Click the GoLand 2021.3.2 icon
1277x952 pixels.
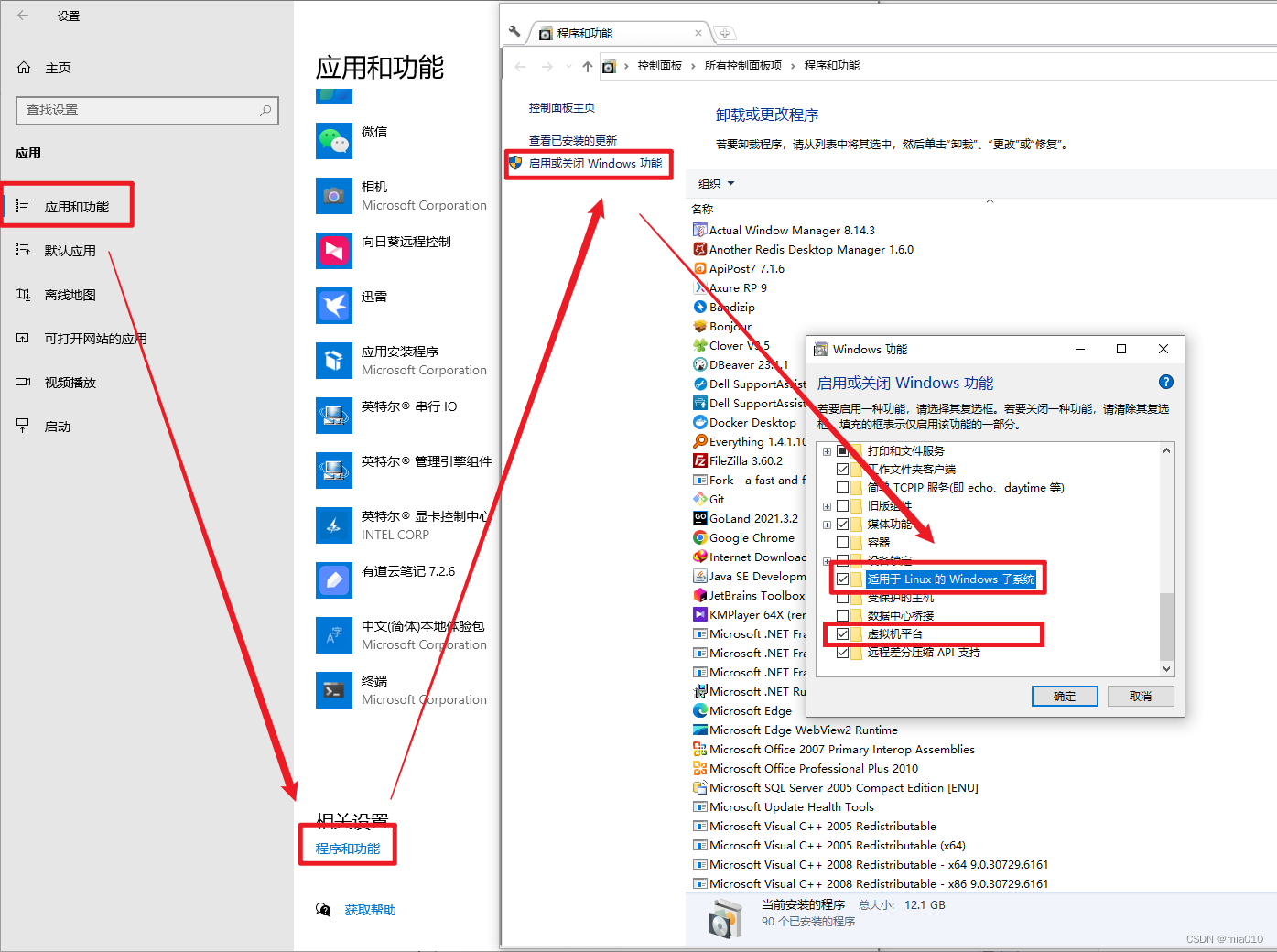point(700,518)
